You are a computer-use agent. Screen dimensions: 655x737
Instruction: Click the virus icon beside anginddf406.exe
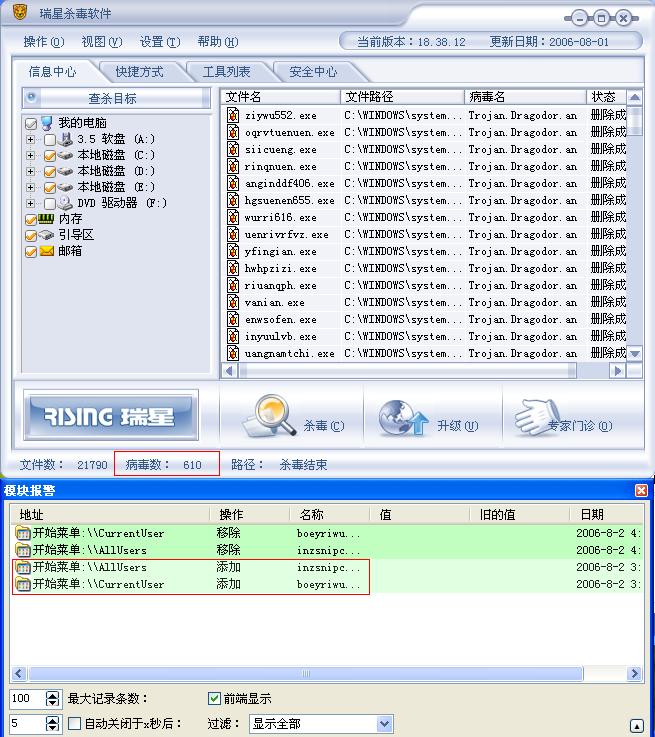point(233,183)
